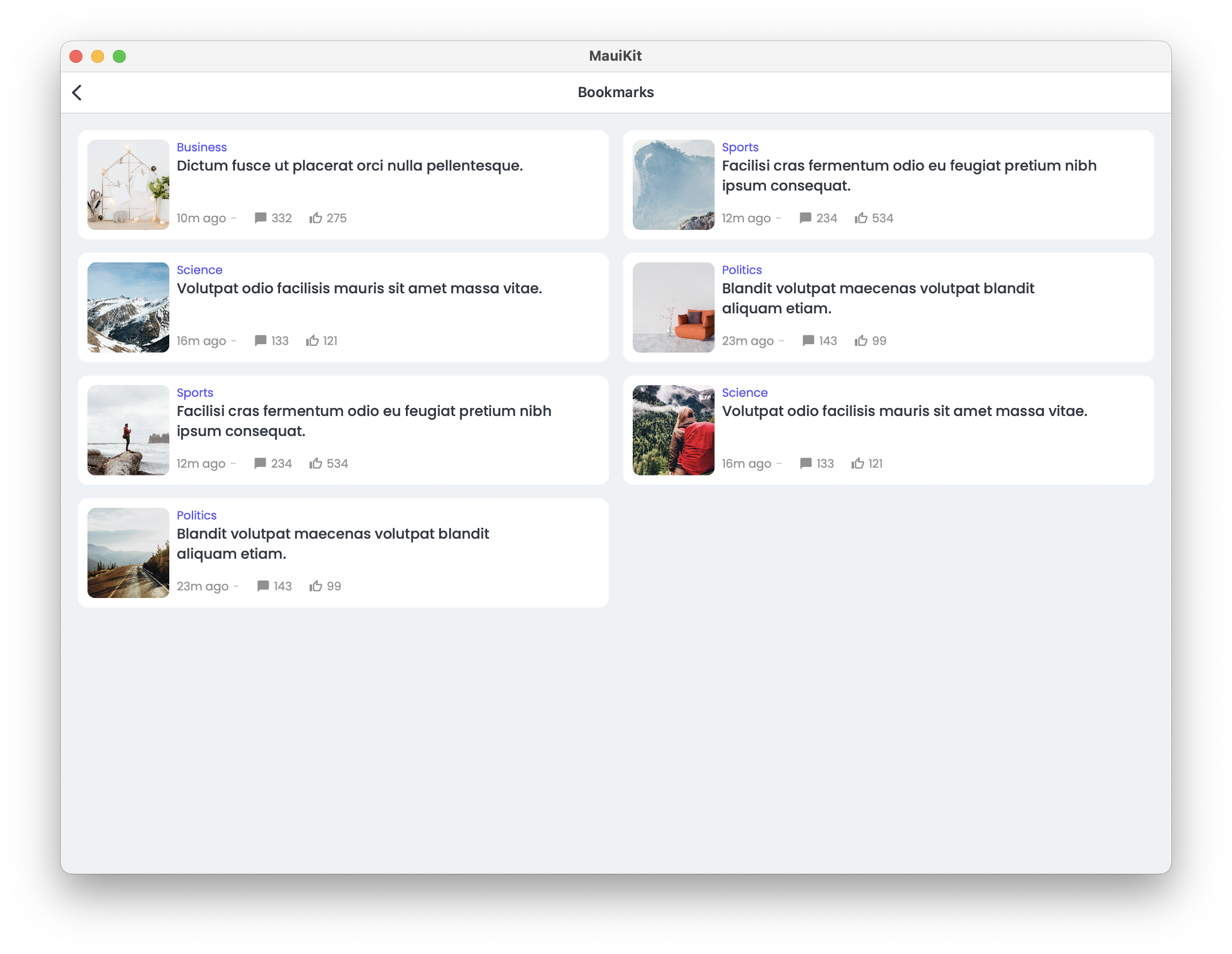Image resolution: width=1232 pixels, height=954 pixels.
Task: Click thumbs-up icon on orange chair Politics card
Action: (x=860, y=340)
